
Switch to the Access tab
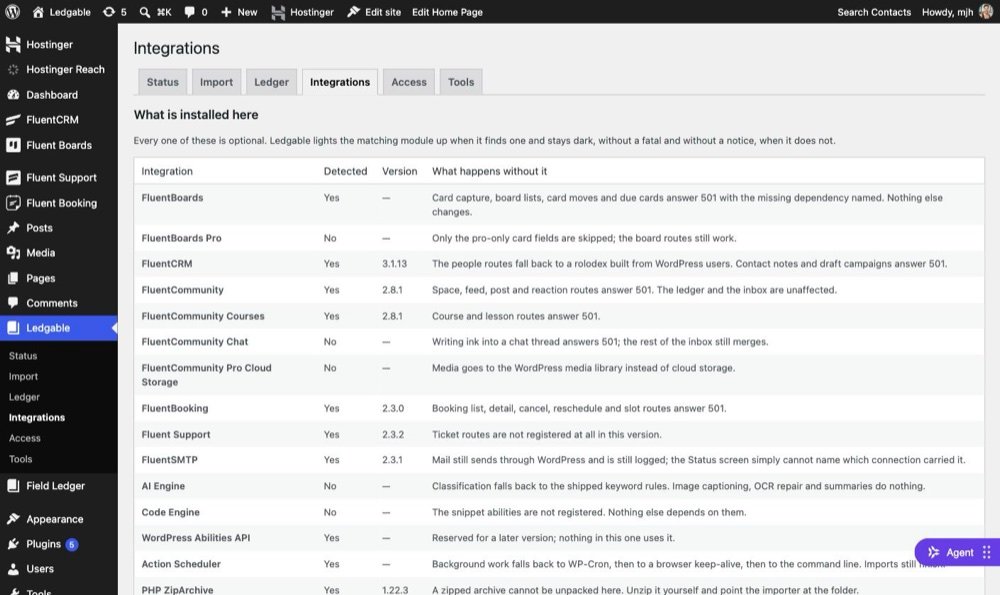click(409, 82)
